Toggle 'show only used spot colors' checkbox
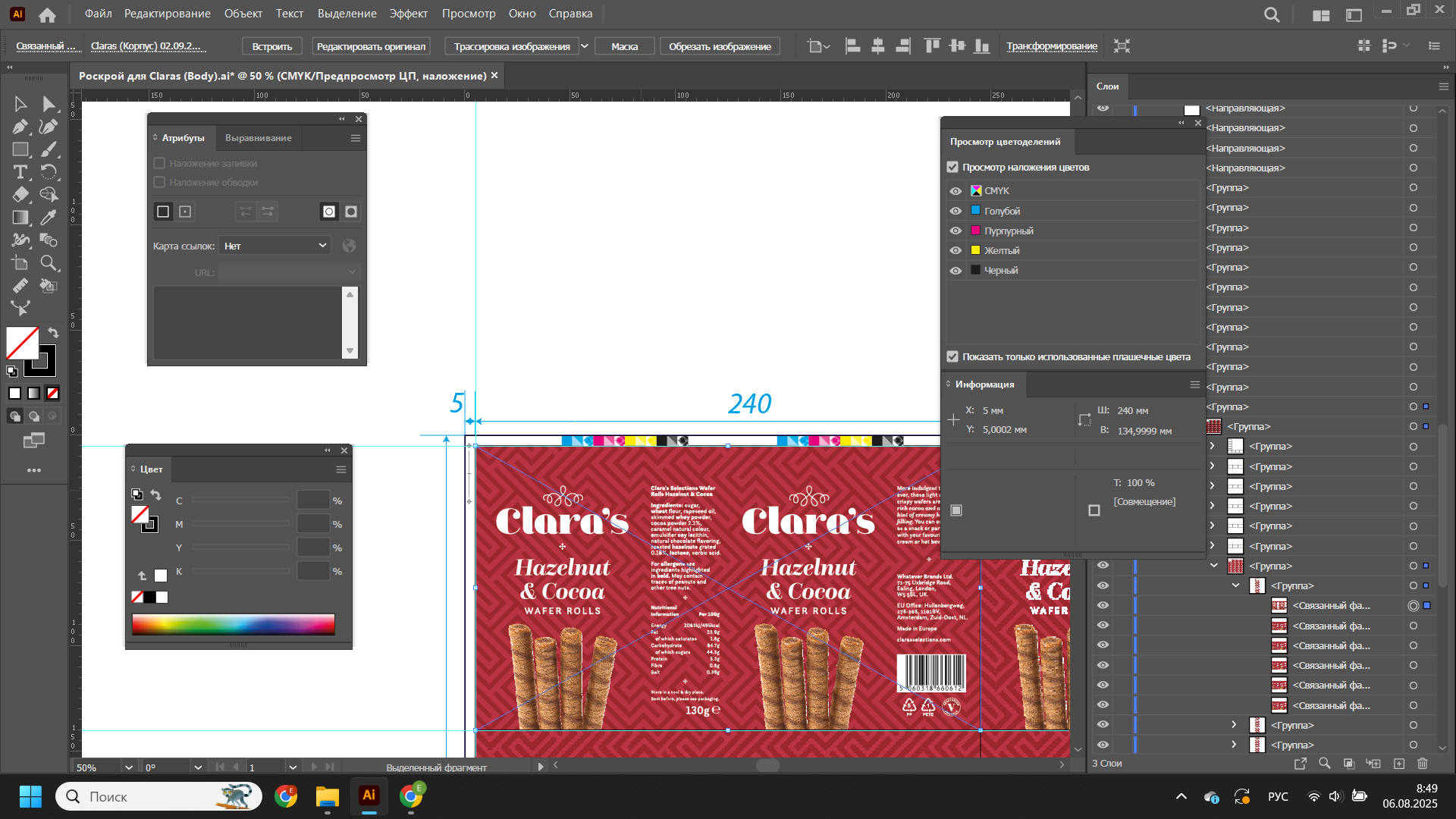 click(952, 356)
